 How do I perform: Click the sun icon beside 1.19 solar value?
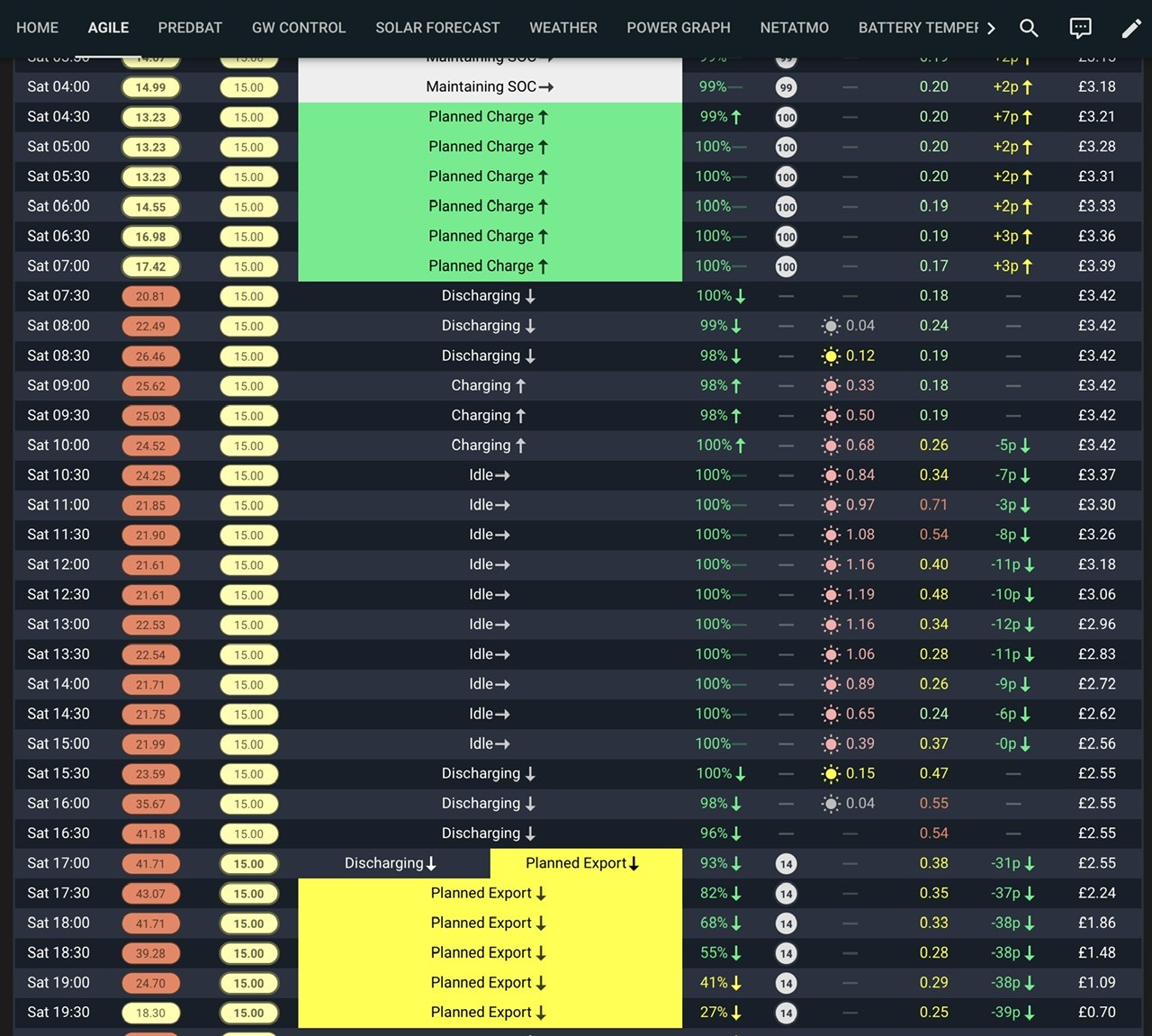[x=831, y=595]
